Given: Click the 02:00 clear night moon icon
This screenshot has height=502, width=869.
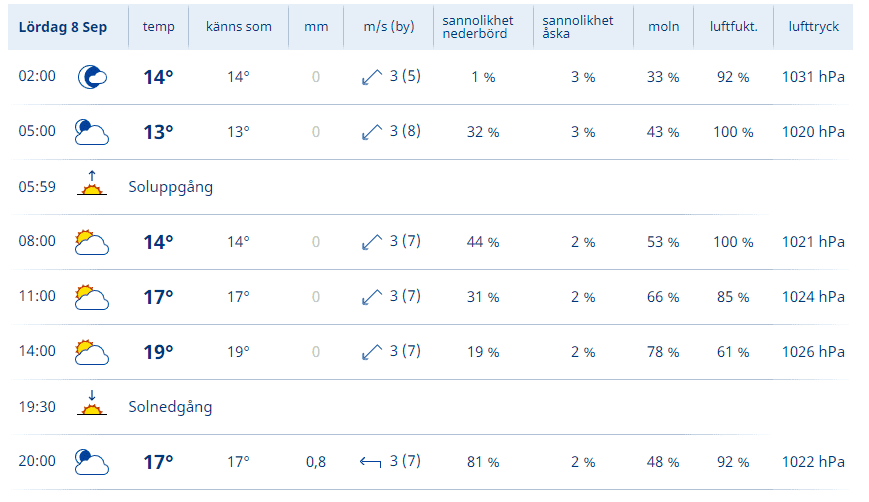Looking at the screenshot, I should click(x=92, y=77).
